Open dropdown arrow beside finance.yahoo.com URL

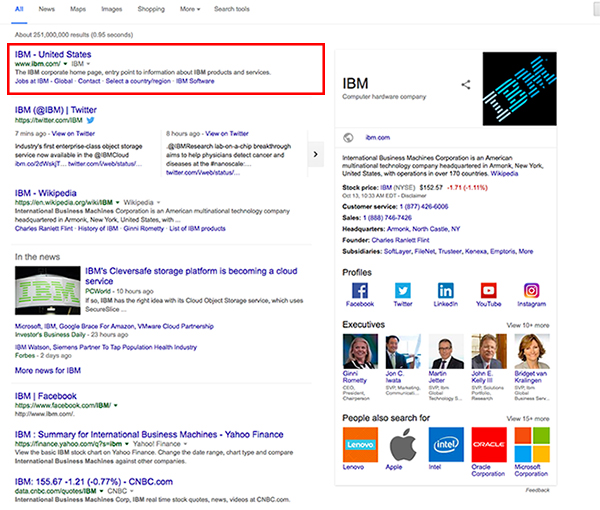click(127, 444)
